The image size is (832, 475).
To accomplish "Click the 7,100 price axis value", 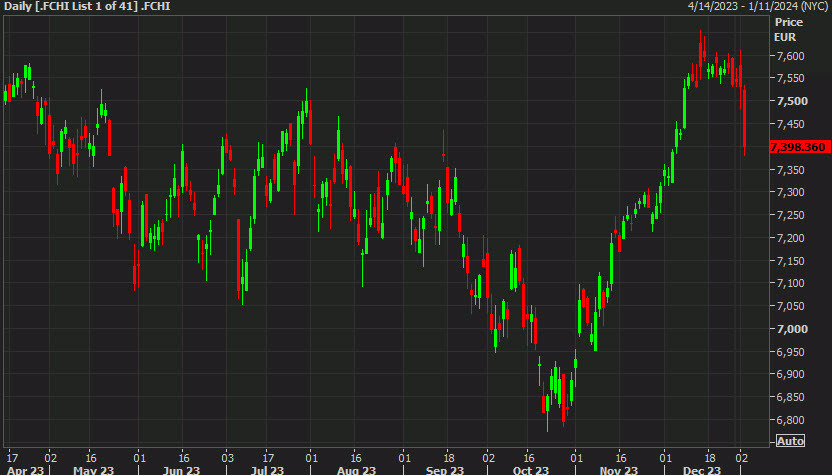I will click(x=791, y=283).
